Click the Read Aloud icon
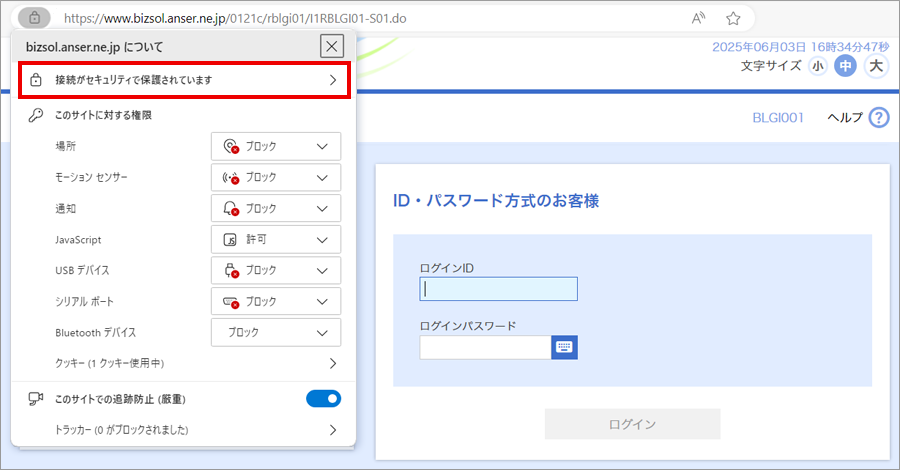The image size is (900, 470). tap(698, 18)
